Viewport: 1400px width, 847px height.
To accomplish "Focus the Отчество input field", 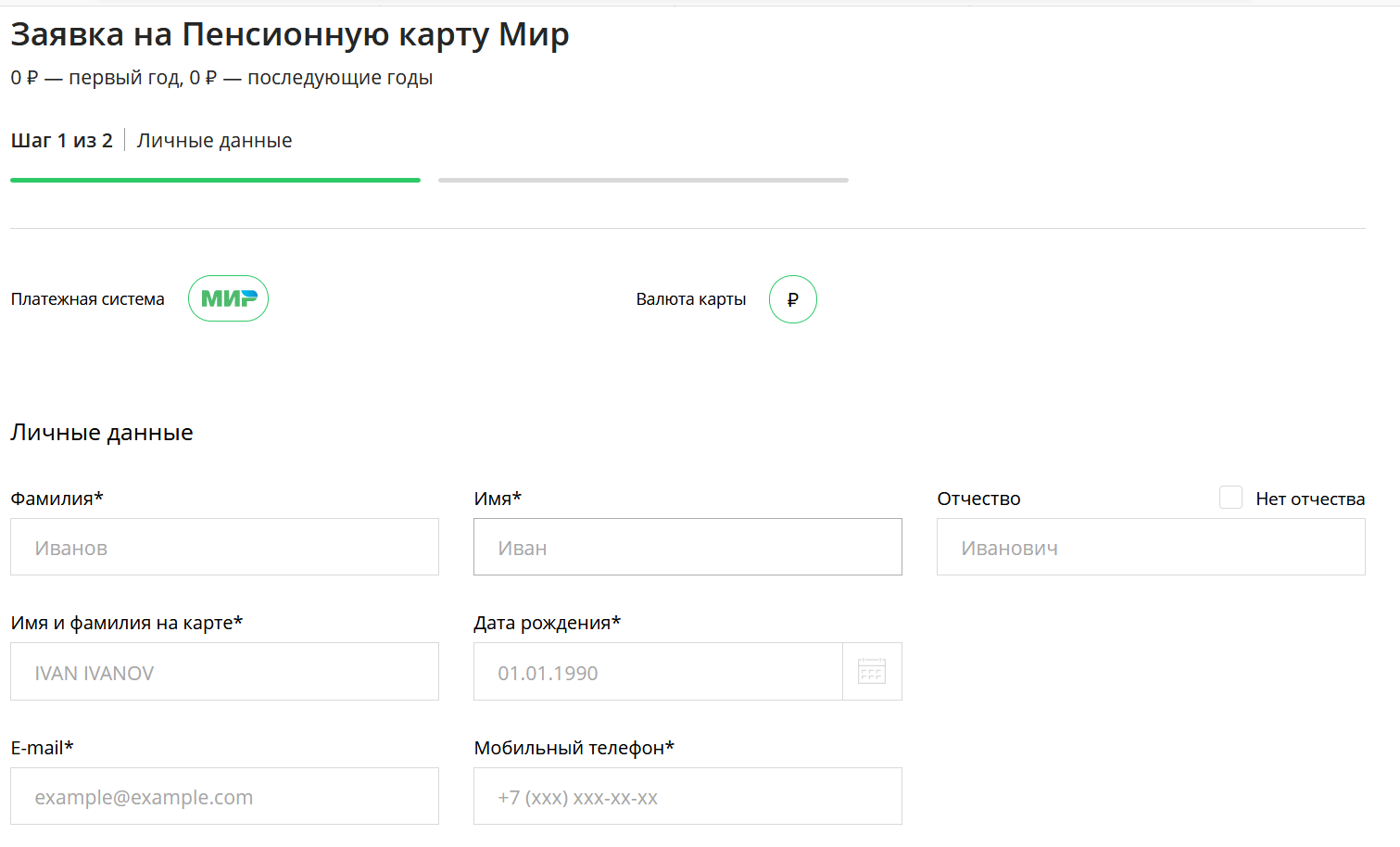I will coord(1151,547).
